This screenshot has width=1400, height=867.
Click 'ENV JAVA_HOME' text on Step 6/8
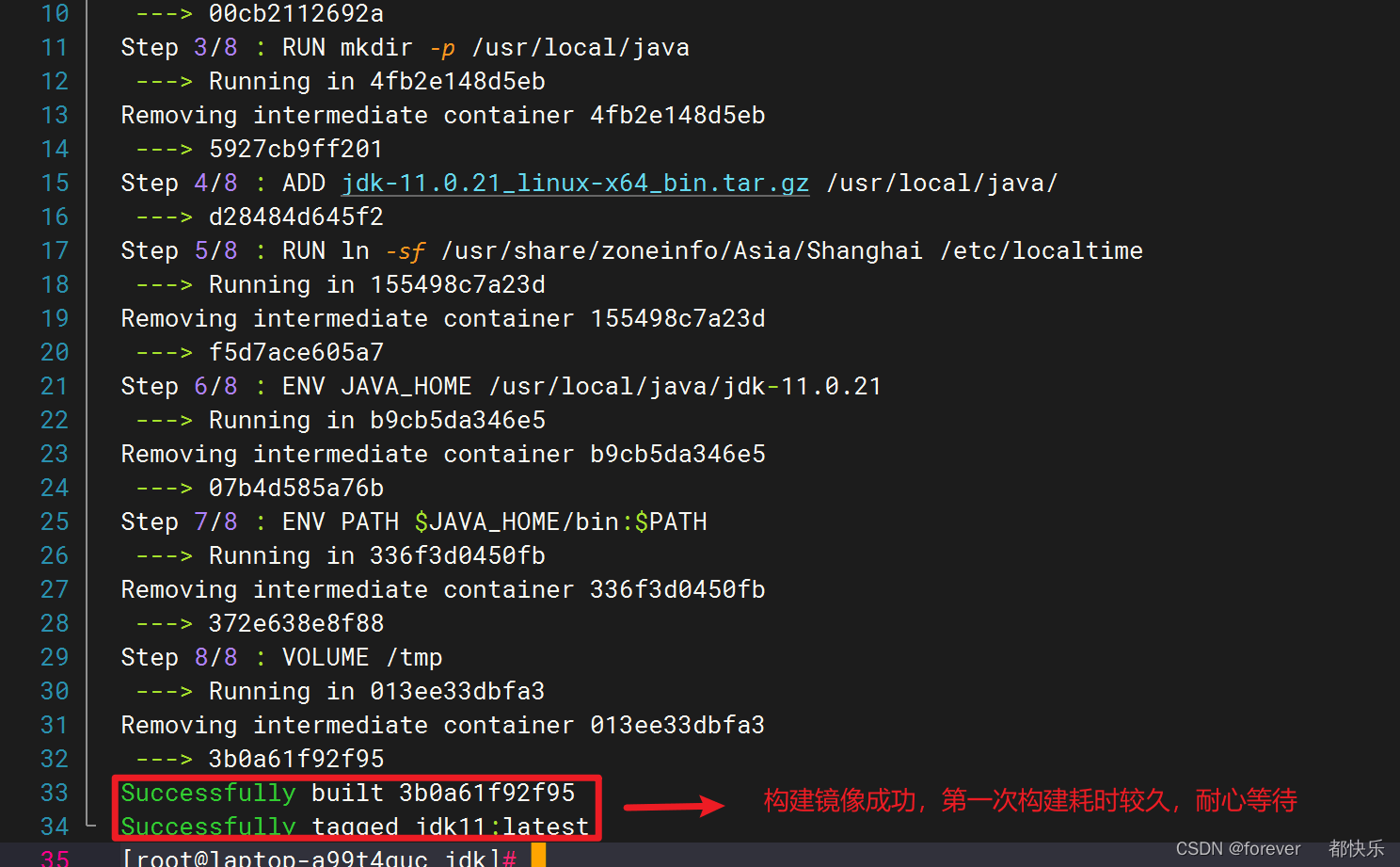click(377, 386)
